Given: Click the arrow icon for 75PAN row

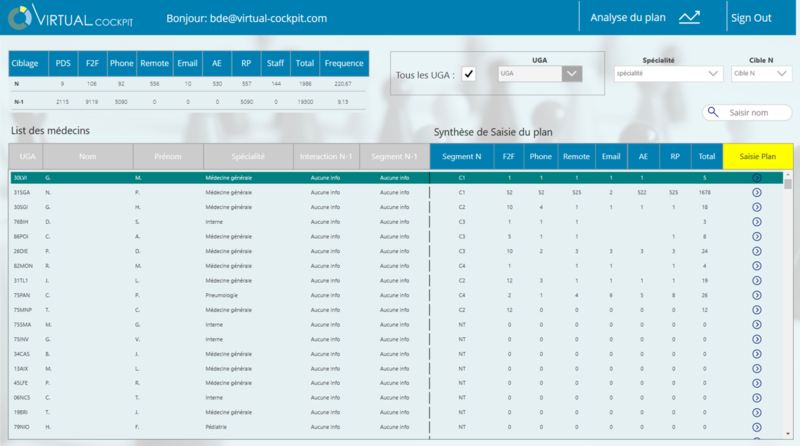Looking at the screenshot, I should click(757, 295).
